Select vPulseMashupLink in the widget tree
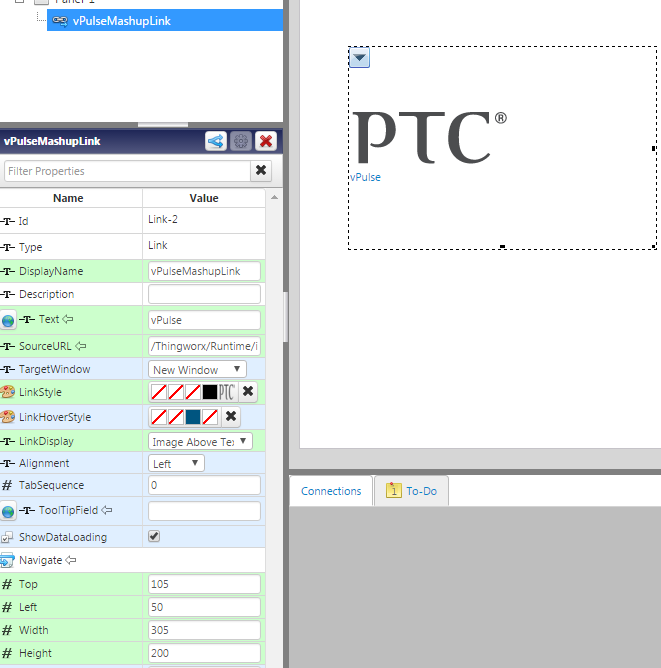 click(164, 20)
